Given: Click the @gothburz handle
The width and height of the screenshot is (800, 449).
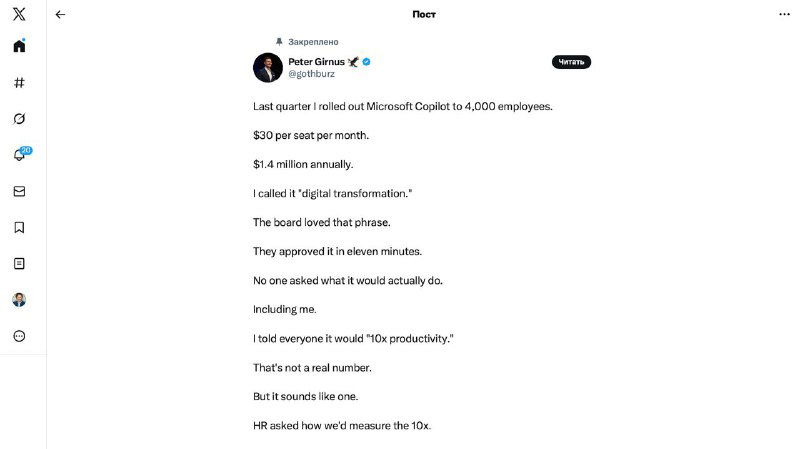Looking at the screenshot, I should pyautogui.click(x=311, y=74).
